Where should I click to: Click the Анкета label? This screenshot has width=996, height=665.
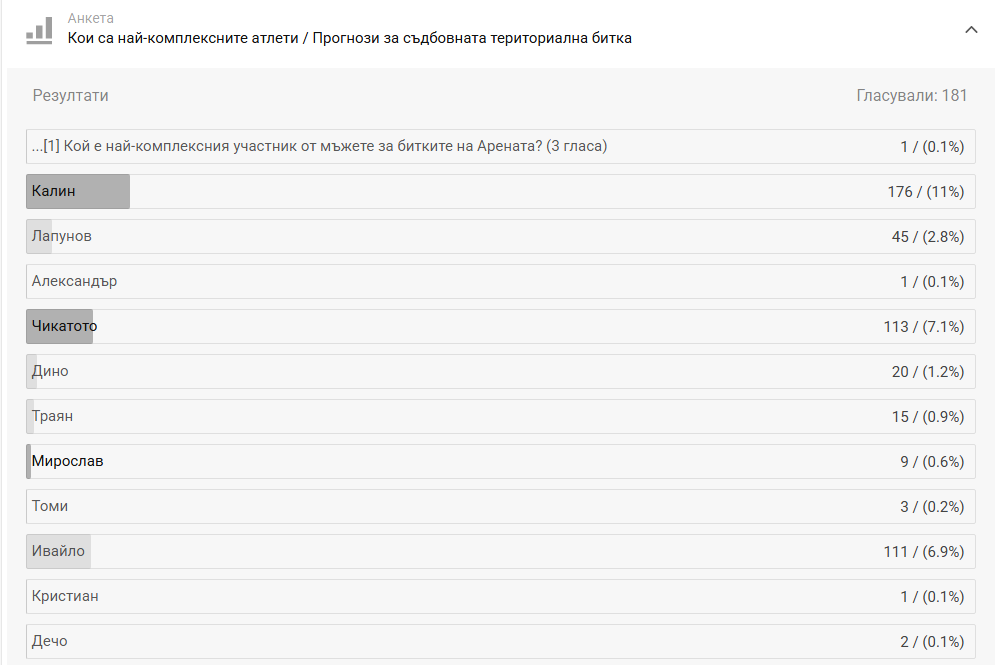pyautogui.click(x=90, y=19)
